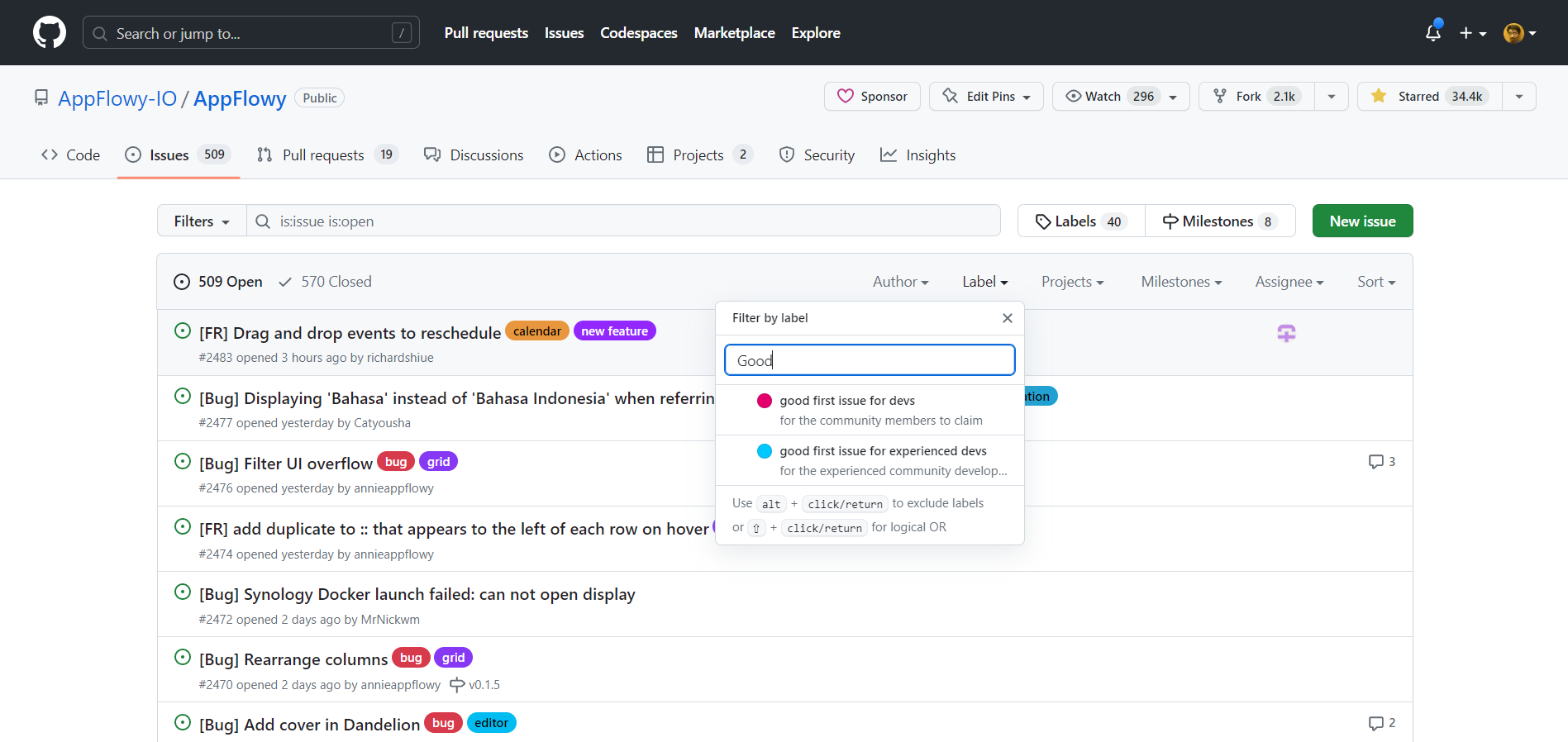Toggle the Starred 34.4k button
Image resolution: width=1568 pixels, height=742 pixels.
coord(1429,96)
